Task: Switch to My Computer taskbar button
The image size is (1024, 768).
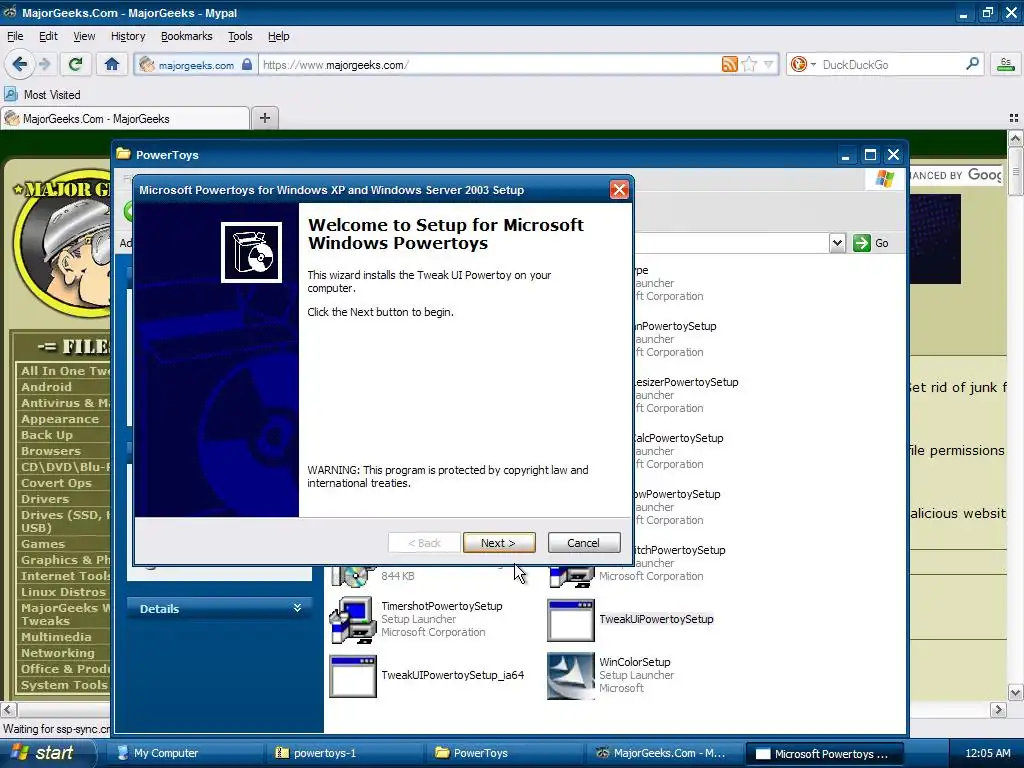Action: click(x=184, y=753)
